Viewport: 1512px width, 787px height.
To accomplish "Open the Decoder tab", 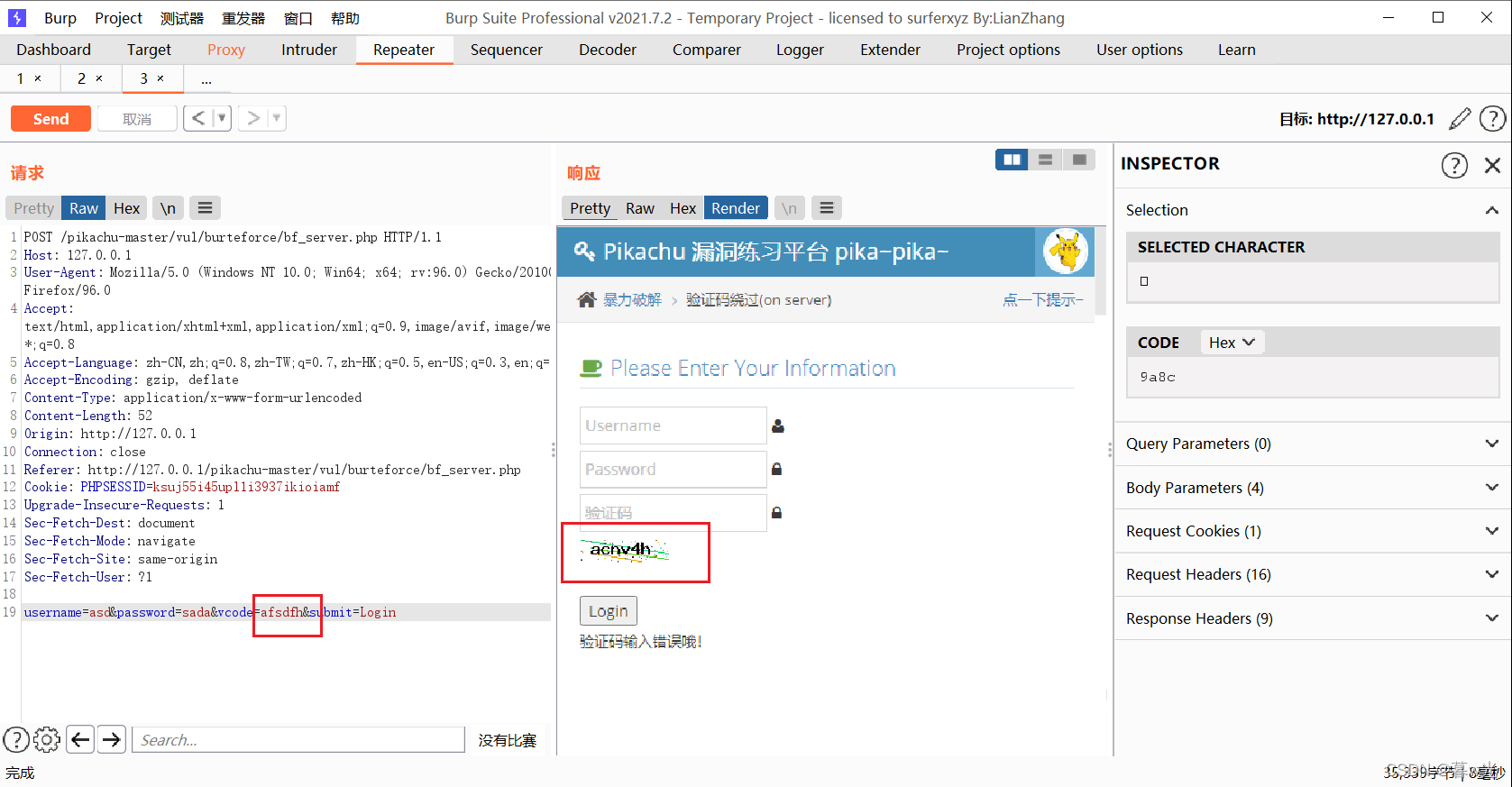I will 608,50.
